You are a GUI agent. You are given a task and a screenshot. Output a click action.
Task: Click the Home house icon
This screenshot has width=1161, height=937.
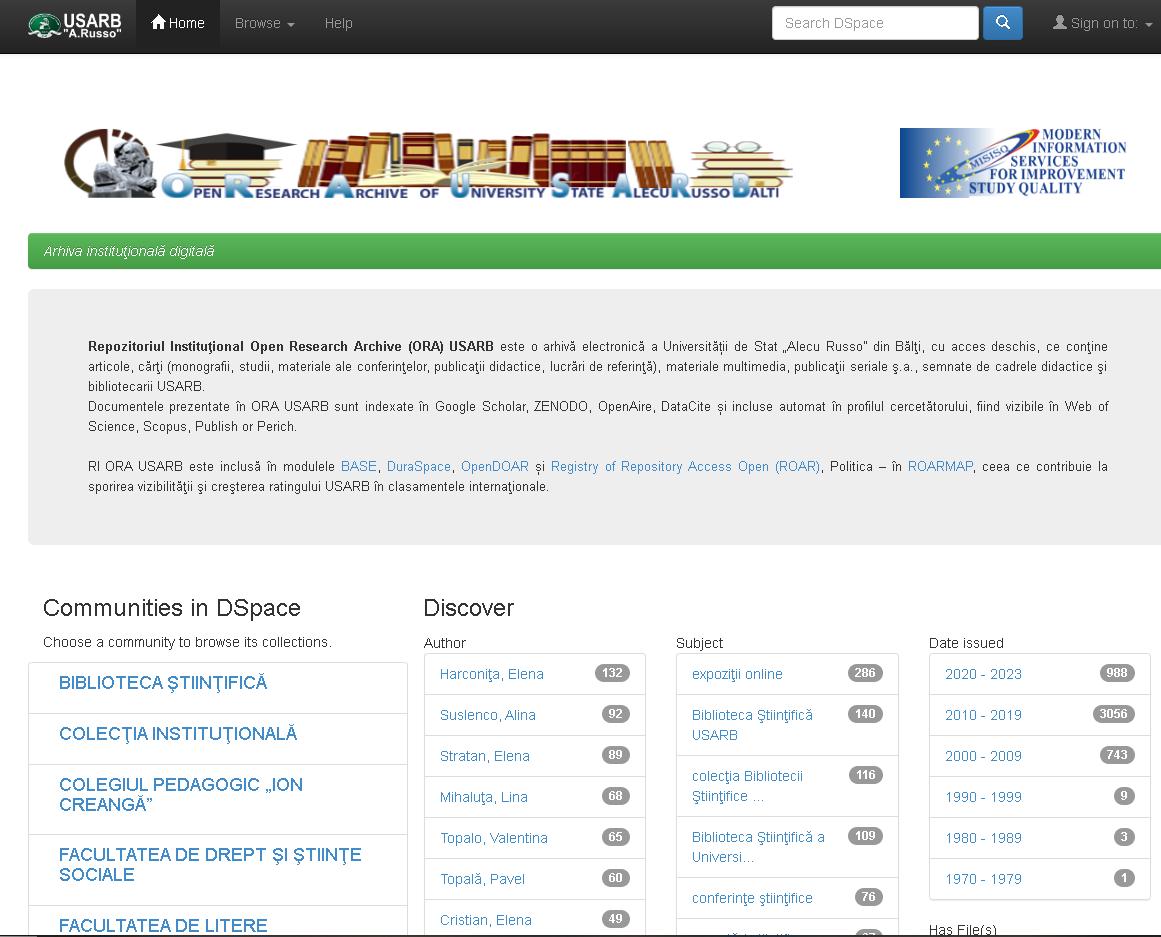[x=158, y=22]
